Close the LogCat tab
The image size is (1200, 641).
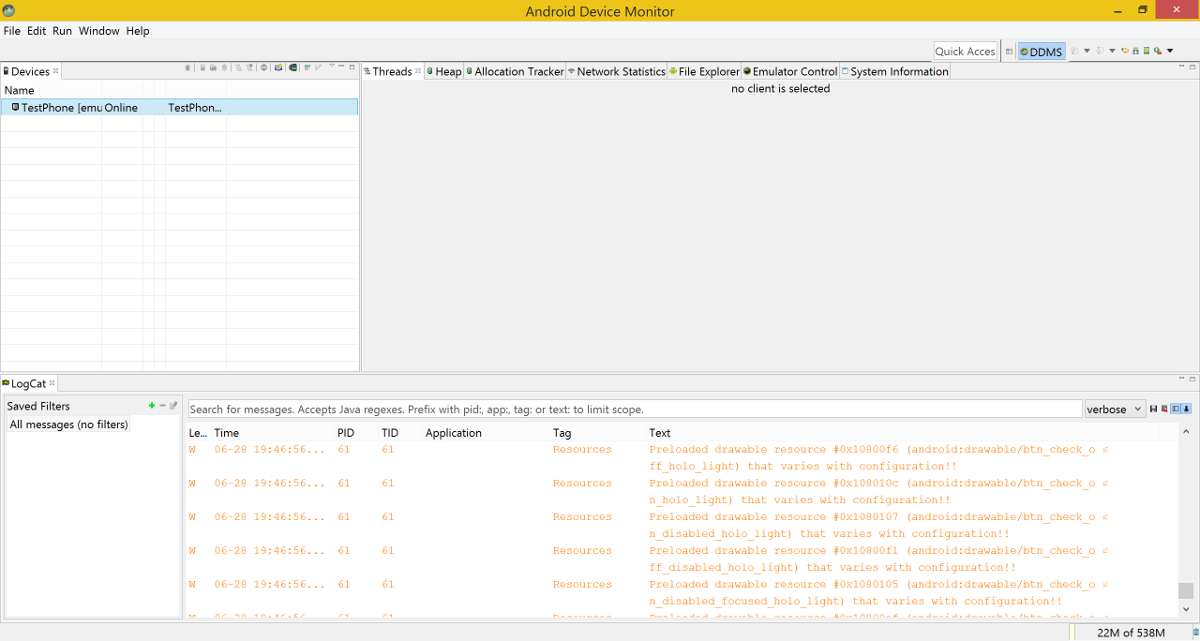[53, 383]
